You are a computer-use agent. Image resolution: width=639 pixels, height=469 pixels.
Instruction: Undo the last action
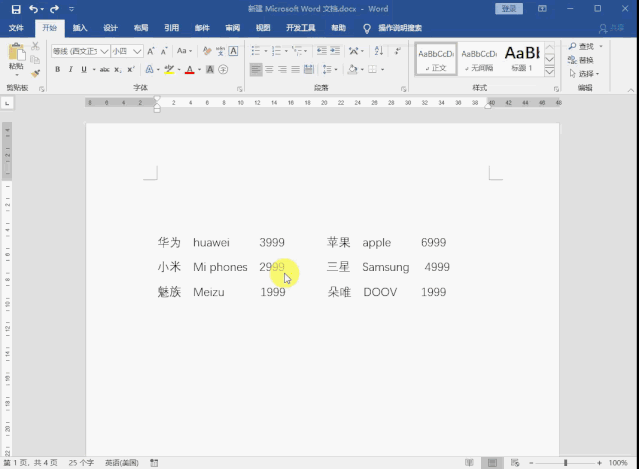(33, 9)
